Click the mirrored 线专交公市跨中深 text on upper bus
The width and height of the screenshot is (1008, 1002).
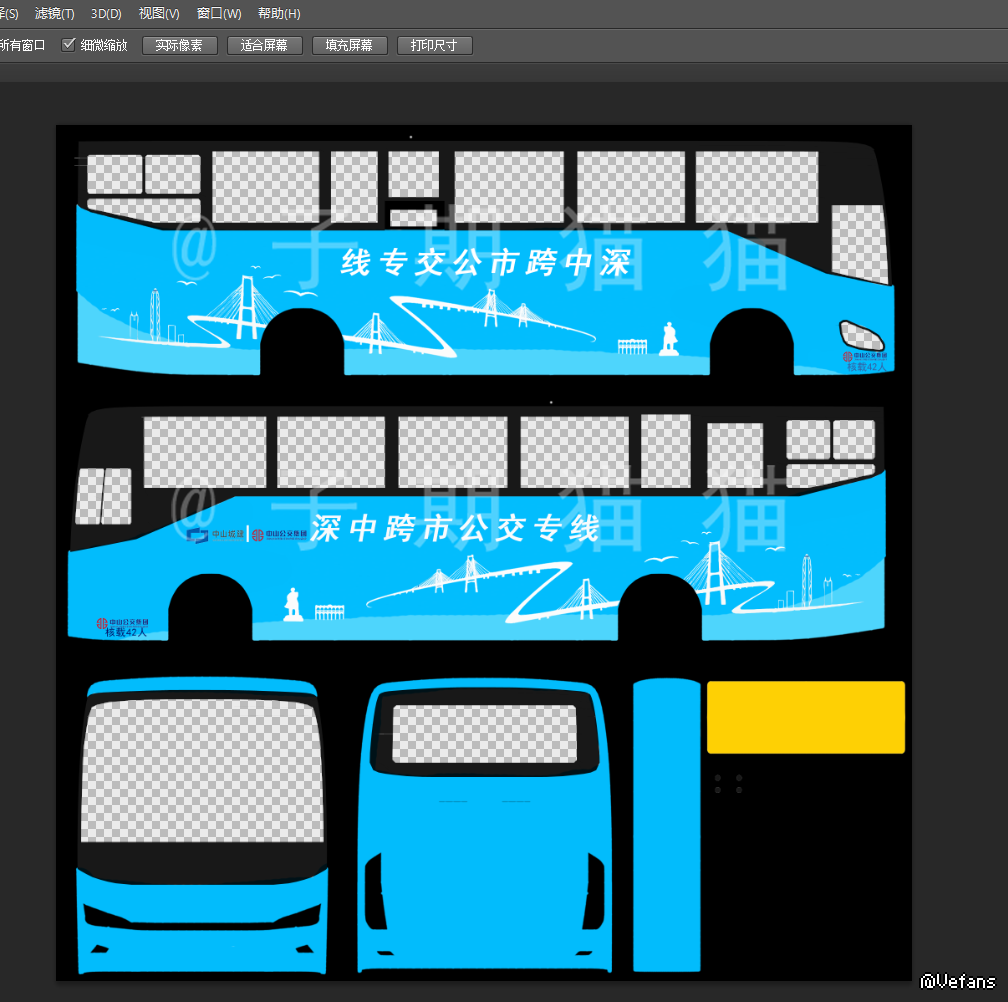(485, 264)
